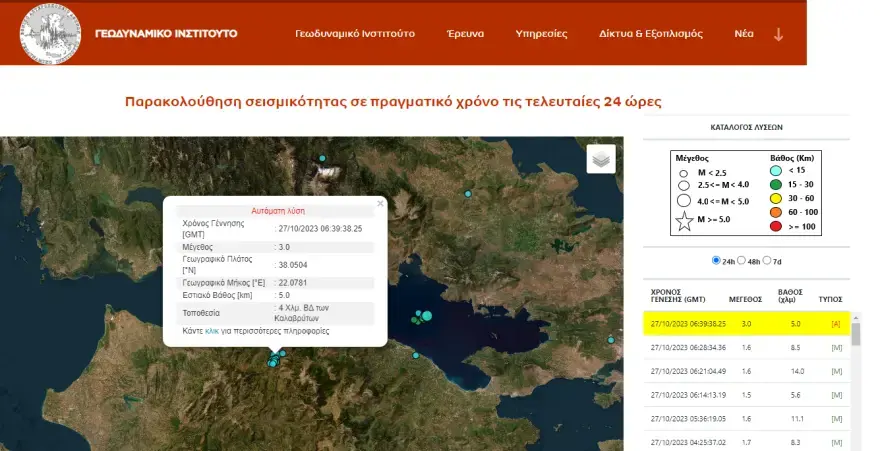
Task: Select the 48h time range option
Action: (741, 261)
